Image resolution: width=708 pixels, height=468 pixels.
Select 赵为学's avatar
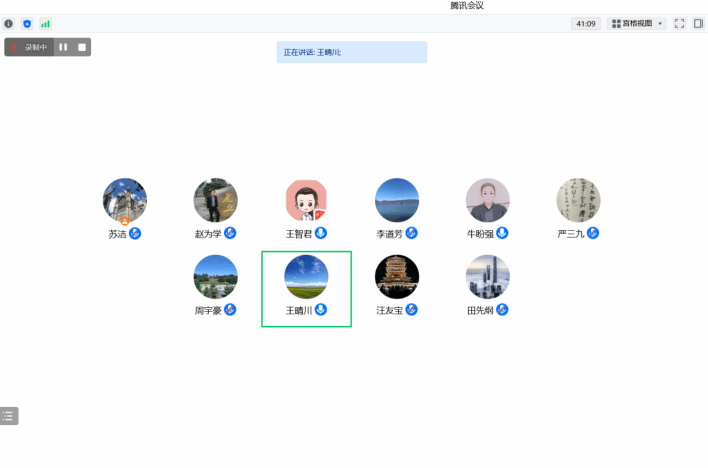click(215, 200)
